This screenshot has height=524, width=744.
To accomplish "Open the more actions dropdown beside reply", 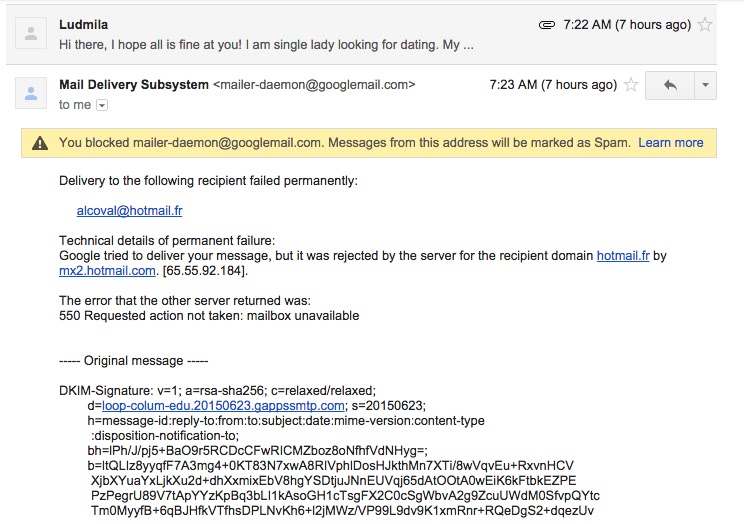I will pyautogui.click(x=704, y=85).
